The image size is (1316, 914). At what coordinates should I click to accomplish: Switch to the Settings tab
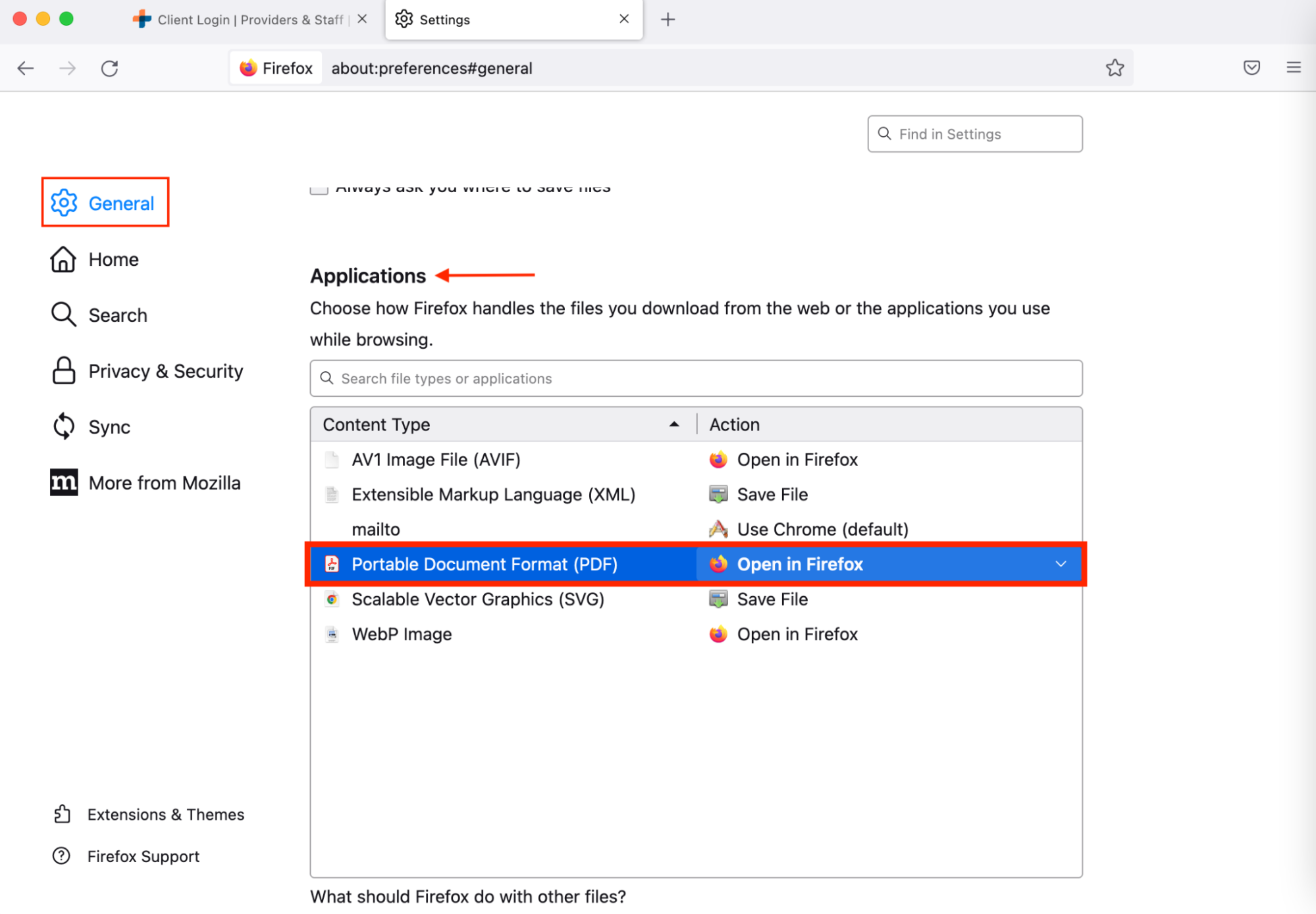[x=445, y=19]
